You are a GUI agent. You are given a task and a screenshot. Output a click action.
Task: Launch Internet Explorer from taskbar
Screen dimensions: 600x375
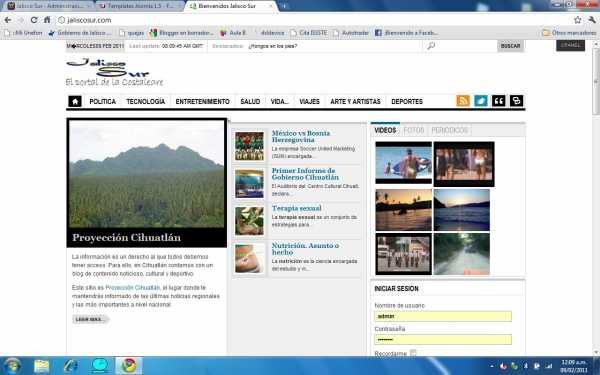[71, 366]
